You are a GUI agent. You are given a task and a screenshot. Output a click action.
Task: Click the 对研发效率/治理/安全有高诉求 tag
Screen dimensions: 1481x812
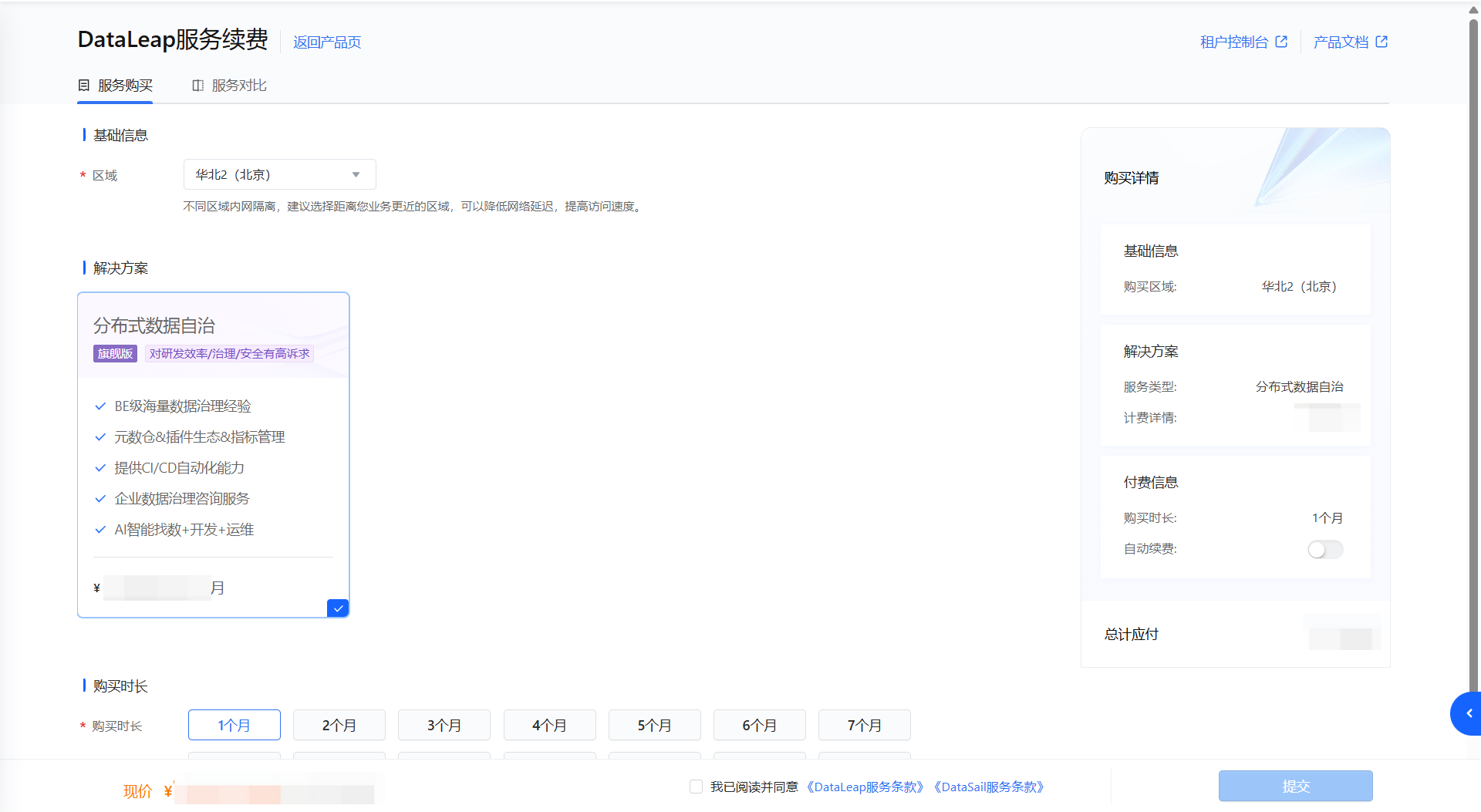pos(229,353)
